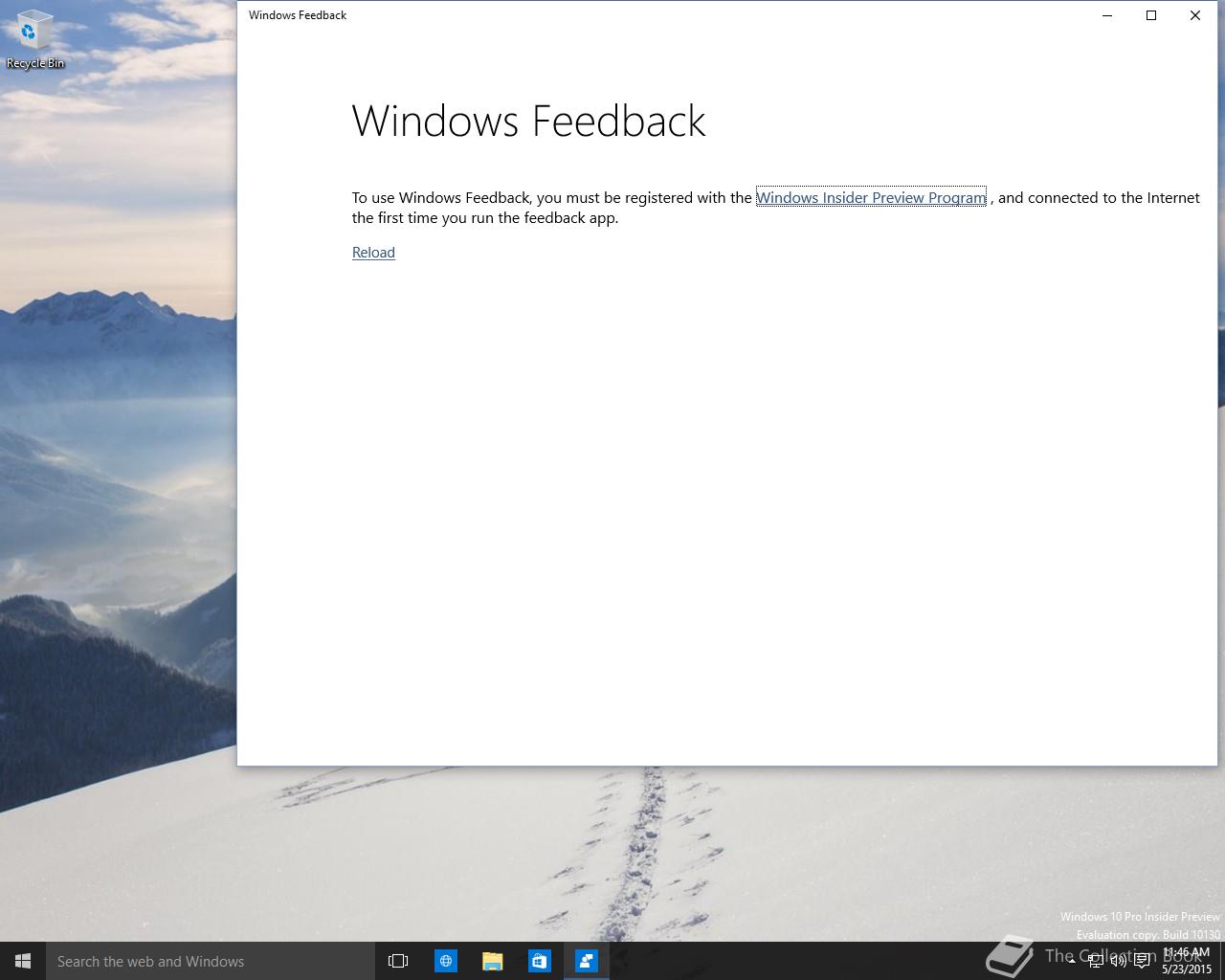Open File Explorer from the taskbar

click(x=492, y=961)
